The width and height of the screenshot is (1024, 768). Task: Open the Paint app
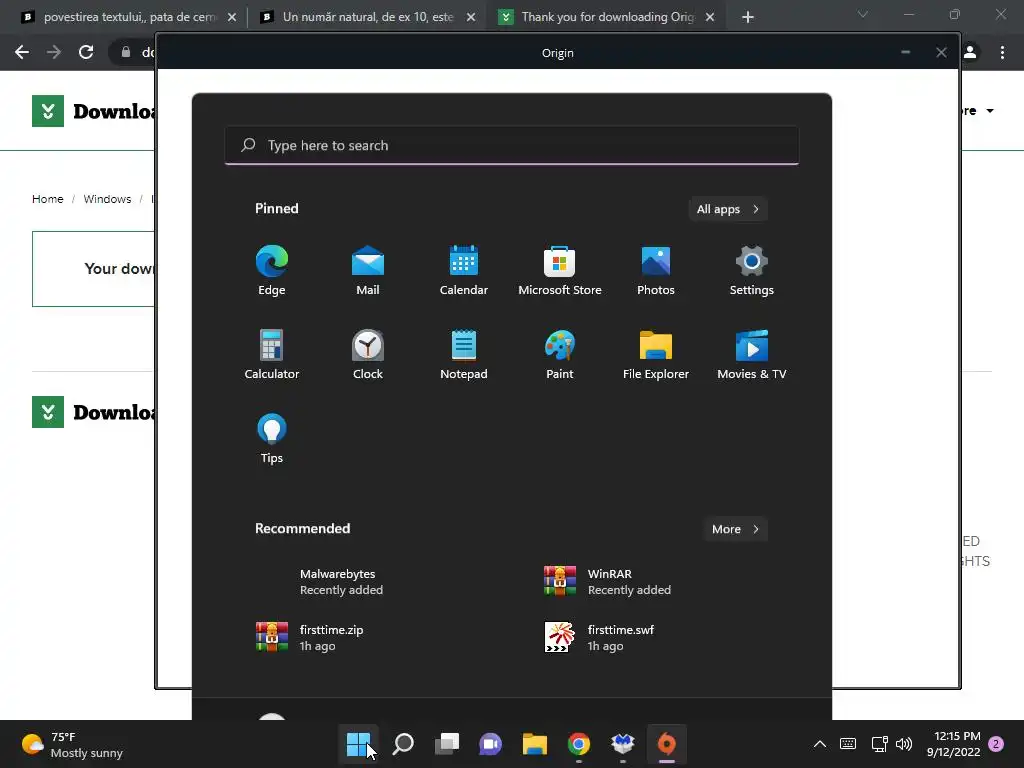[560, 355]
